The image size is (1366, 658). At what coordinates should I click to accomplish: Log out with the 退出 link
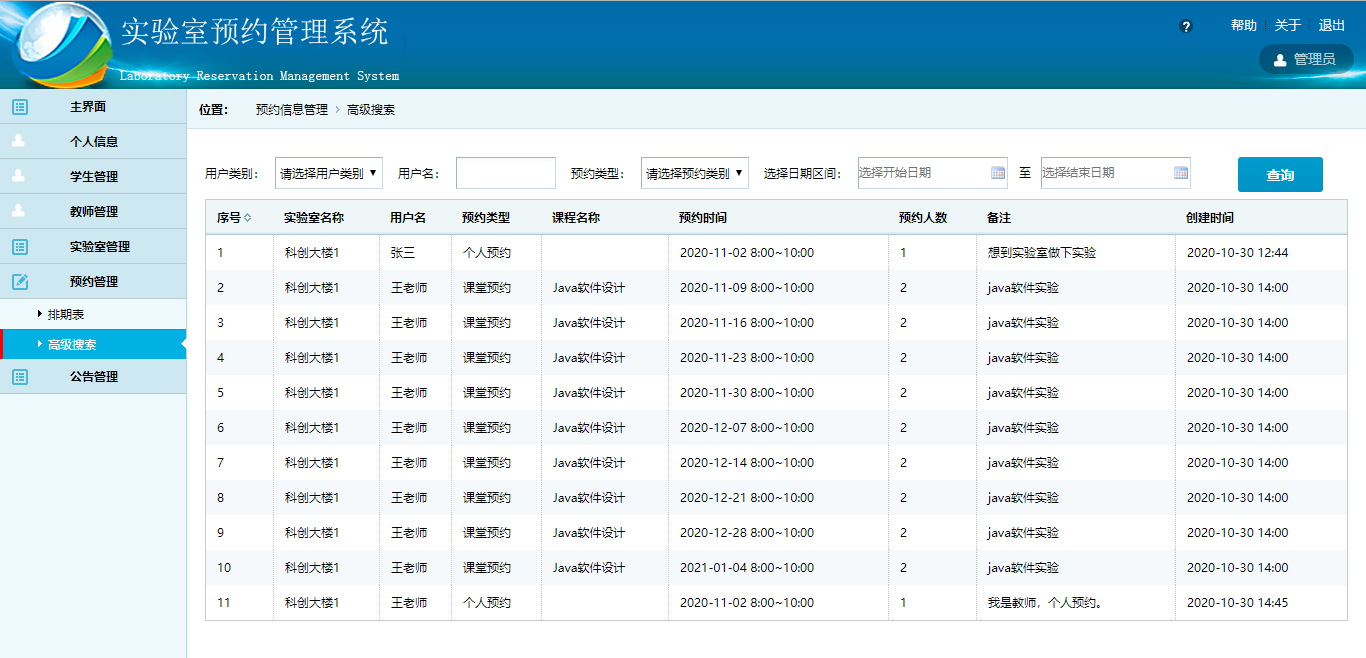coord(1332,26)
